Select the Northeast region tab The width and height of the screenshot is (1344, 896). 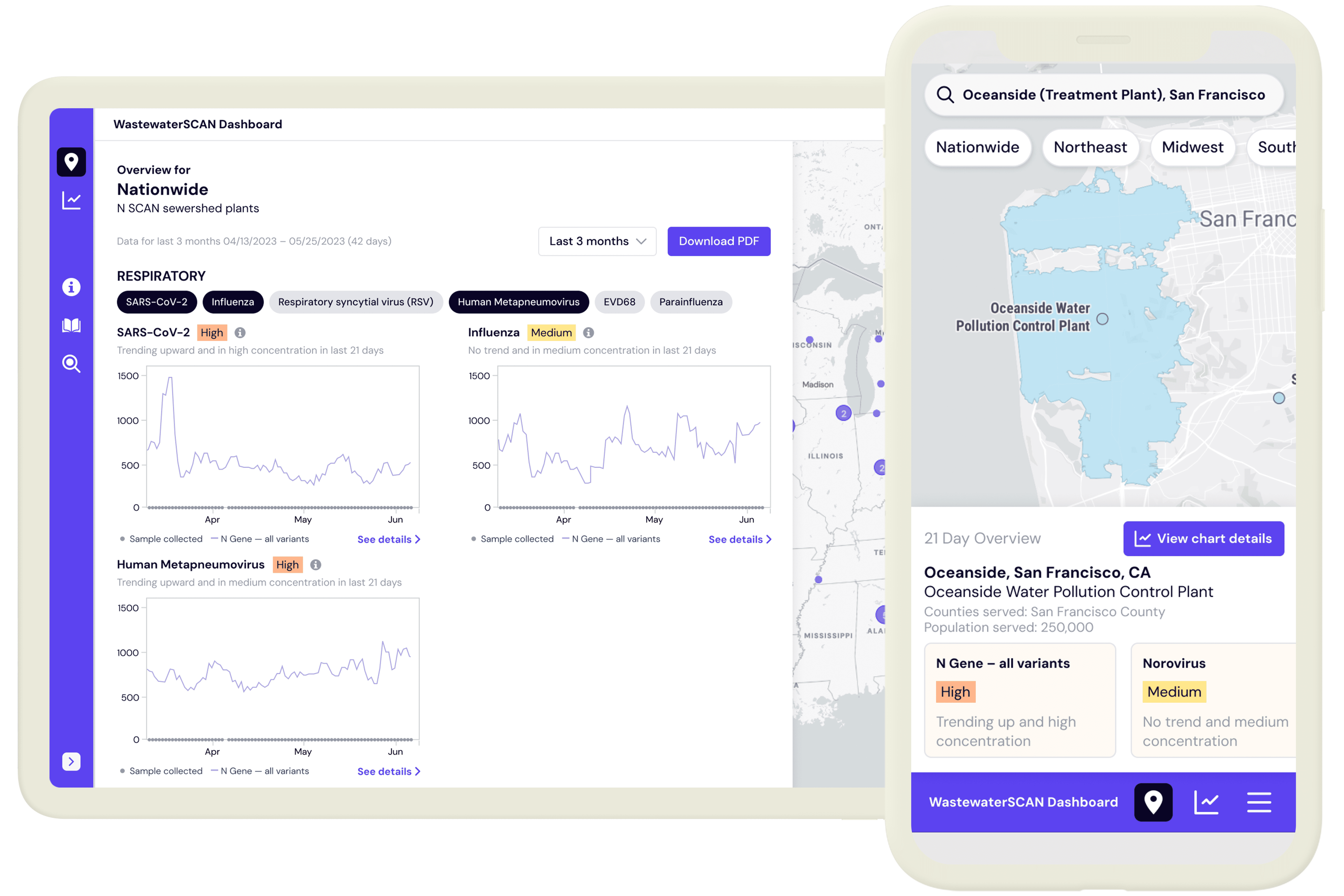[x=1090, y=147]
